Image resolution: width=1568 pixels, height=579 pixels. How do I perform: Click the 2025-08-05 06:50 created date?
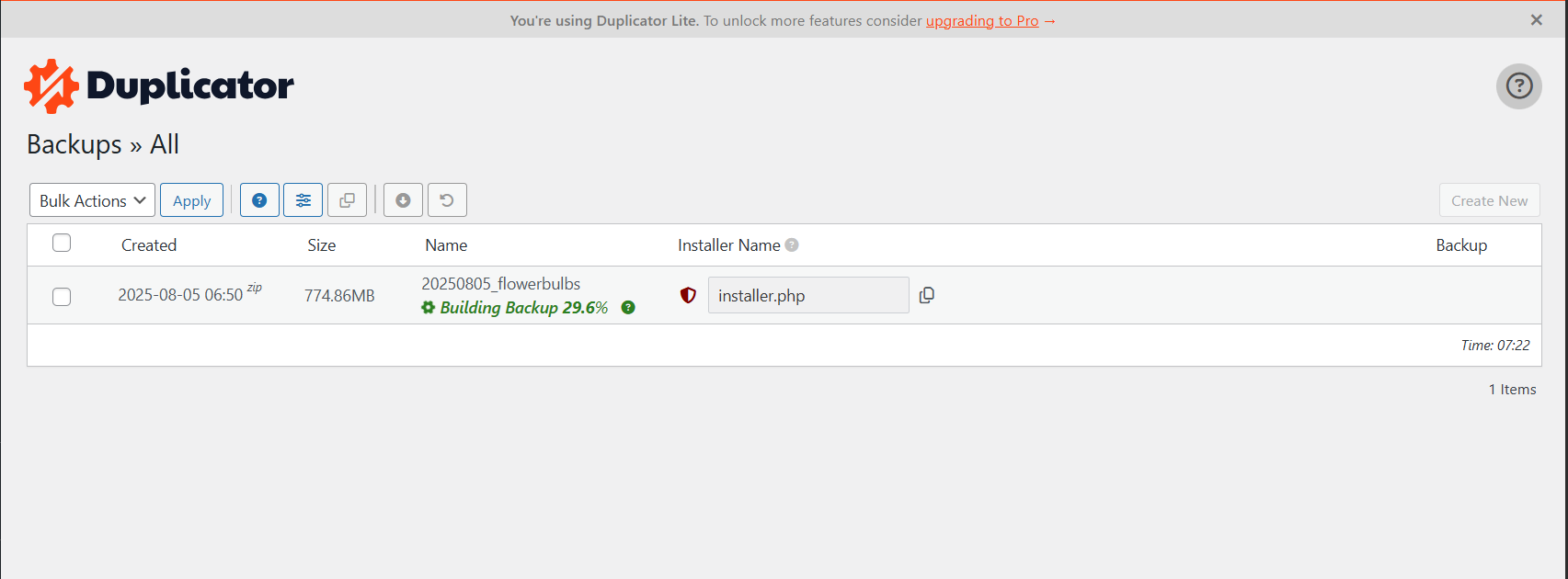coord(180,295)
